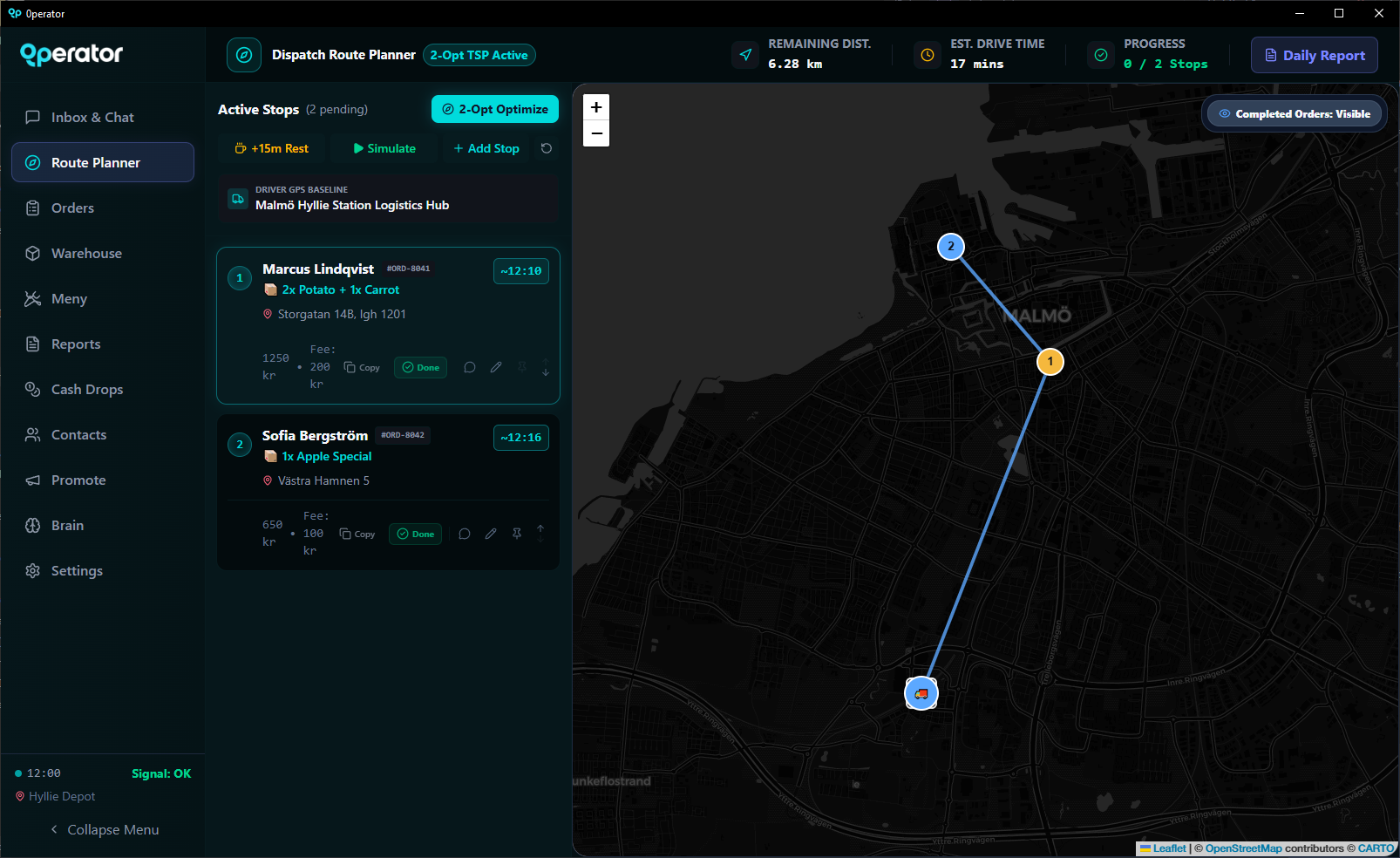Open the OpenStreetMap attribution link
This screenshot has height=858, width=1400.
(1243, 848)
